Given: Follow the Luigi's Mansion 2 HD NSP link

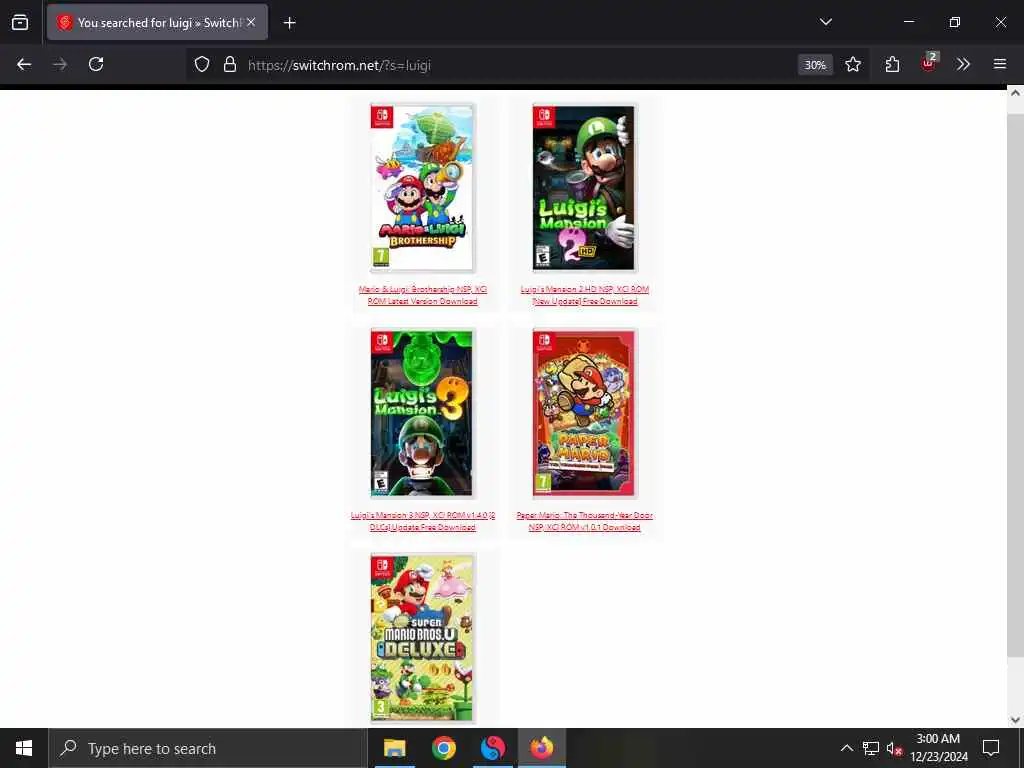Looking at the screenshot, I should click(584, 295).
